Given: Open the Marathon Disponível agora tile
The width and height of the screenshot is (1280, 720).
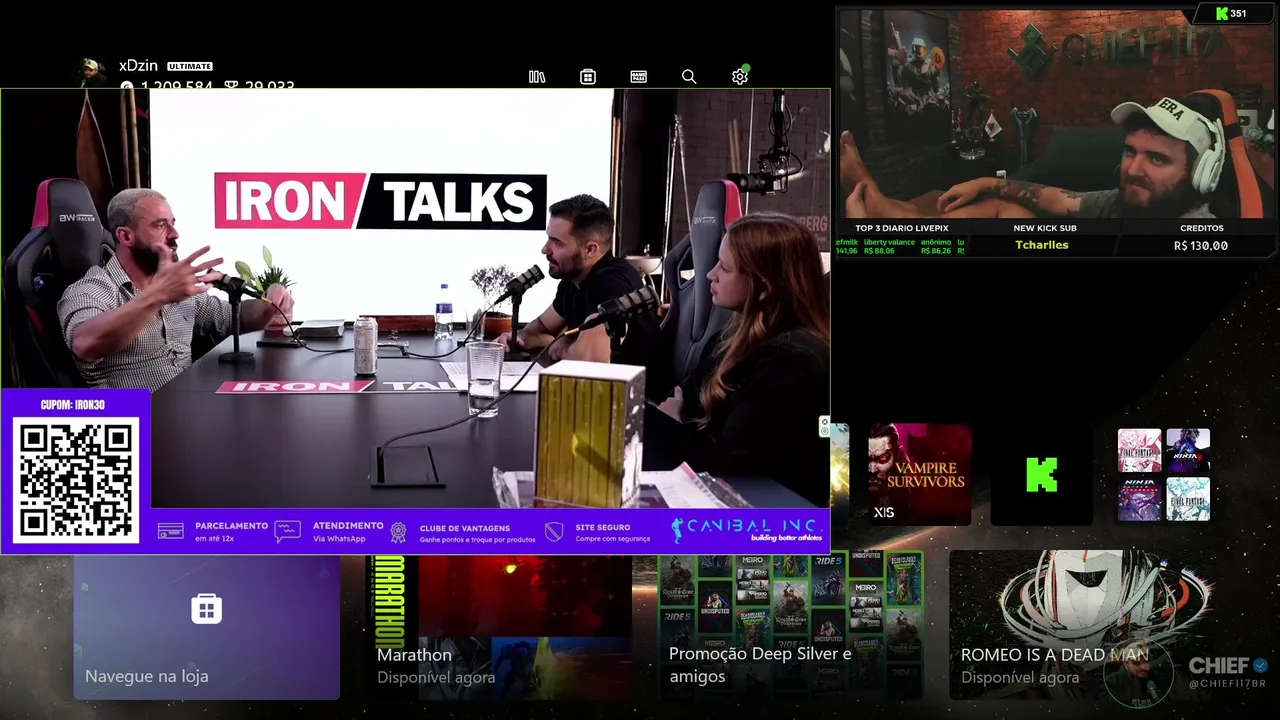Looking at the screenshot, I should click(498, 627).
